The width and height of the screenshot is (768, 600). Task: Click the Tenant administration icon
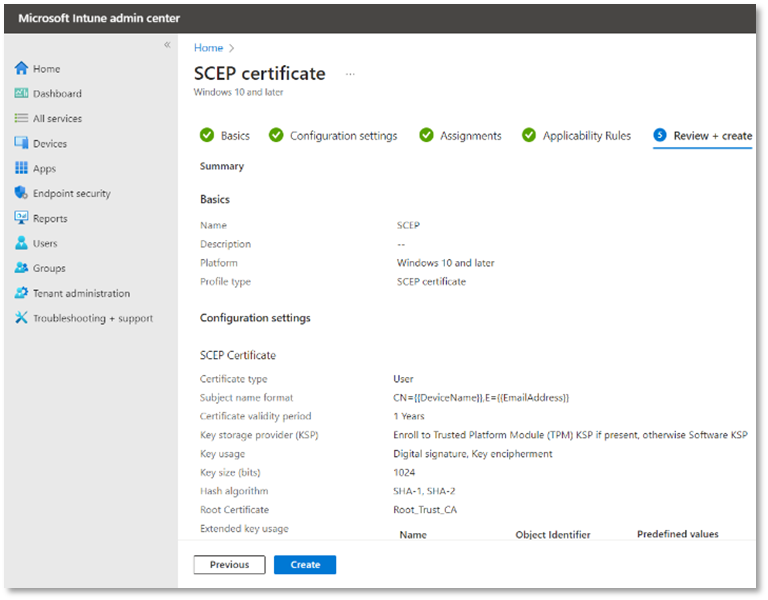21,294
